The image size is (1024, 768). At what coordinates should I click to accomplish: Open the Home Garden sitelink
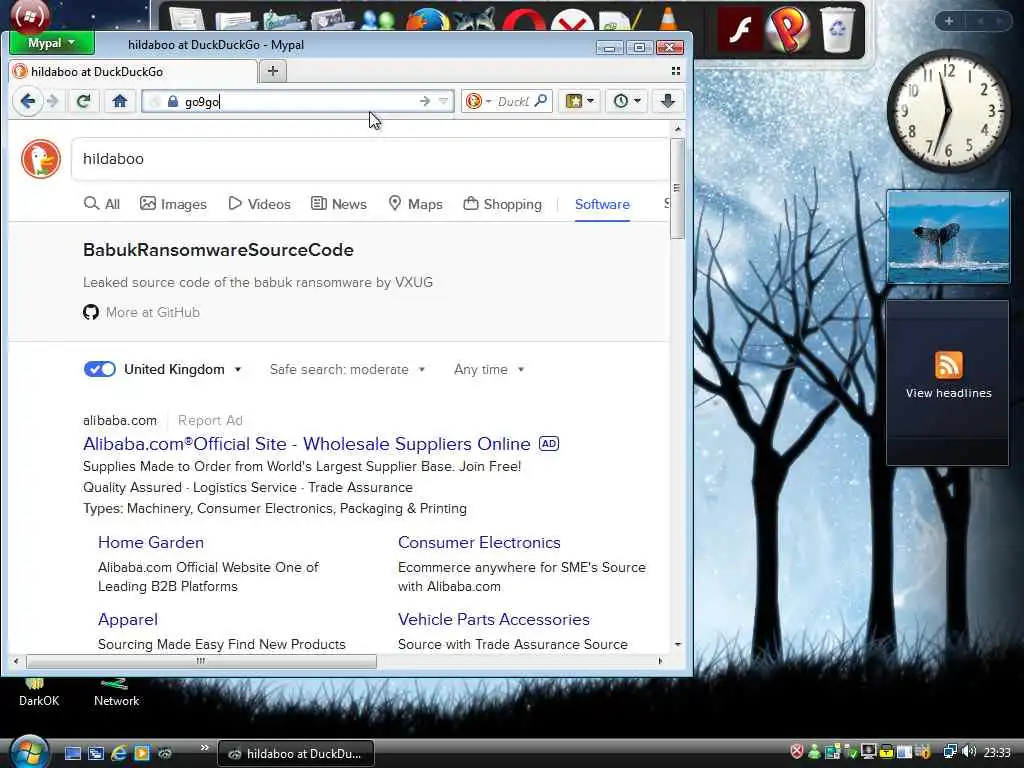151,542
